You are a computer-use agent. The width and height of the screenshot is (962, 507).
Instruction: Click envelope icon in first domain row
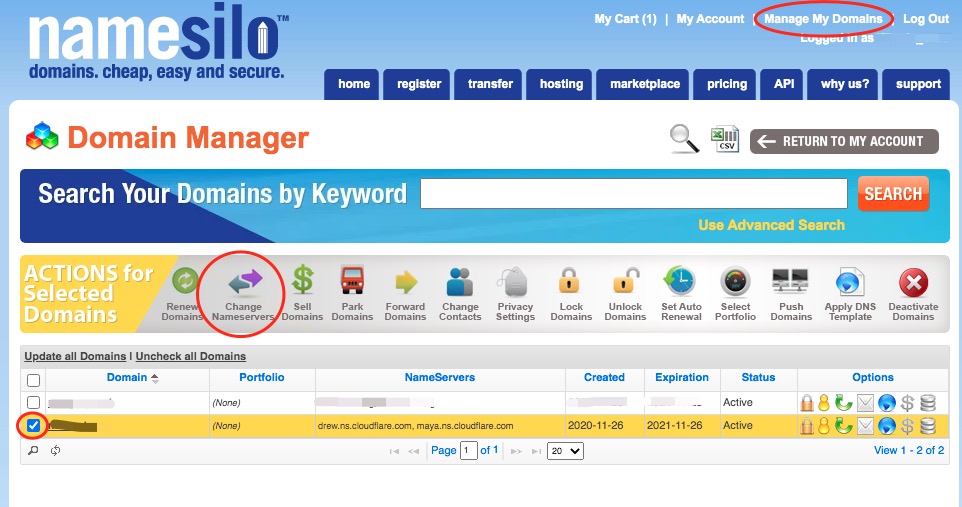(x=865, y=403)
